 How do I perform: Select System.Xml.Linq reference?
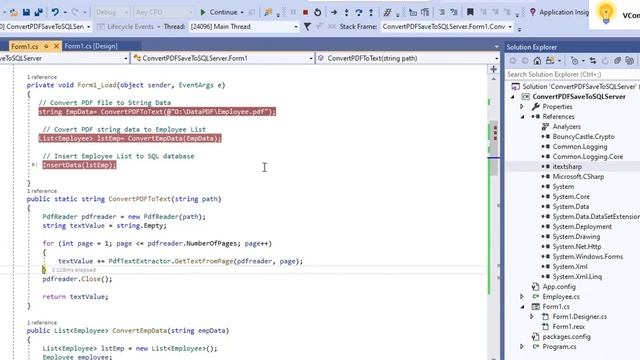577,277
